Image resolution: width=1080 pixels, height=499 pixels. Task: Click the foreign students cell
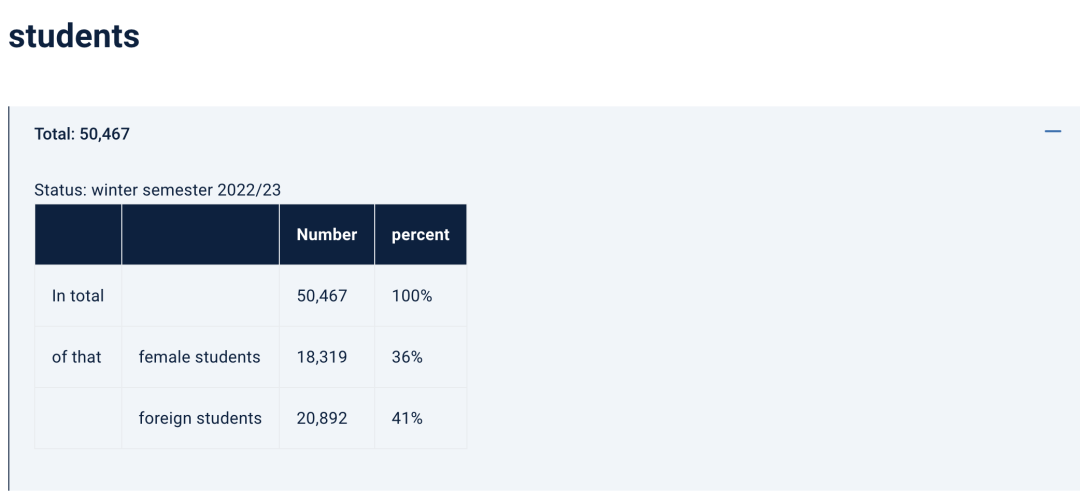click(200, 418)
